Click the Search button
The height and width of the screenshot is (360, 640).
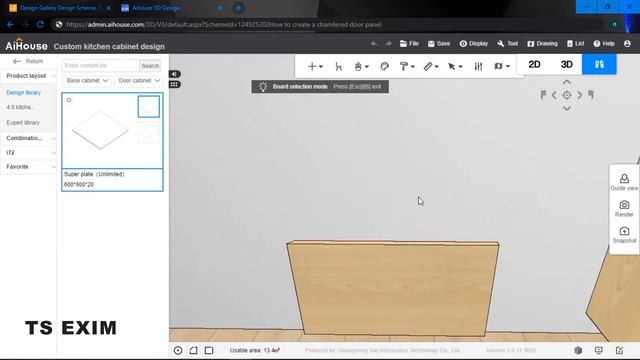150,66
